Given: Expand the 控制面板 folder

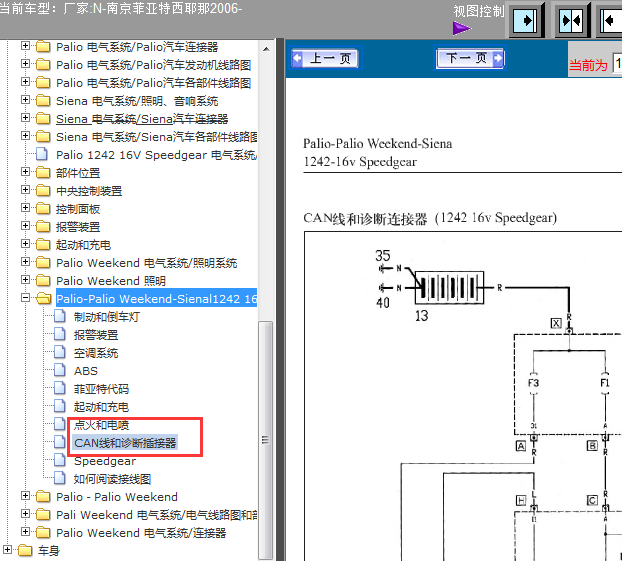Looking at the screenshot, I should (25, 207).
